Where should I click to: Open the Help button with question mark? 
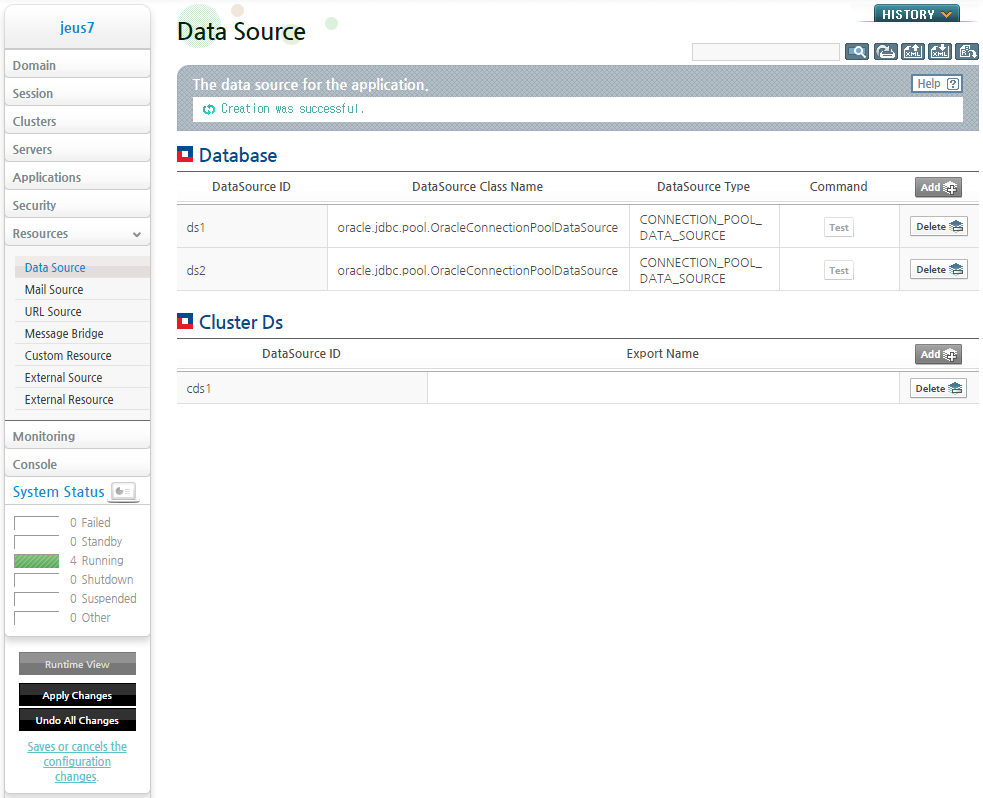coord(937,84)
